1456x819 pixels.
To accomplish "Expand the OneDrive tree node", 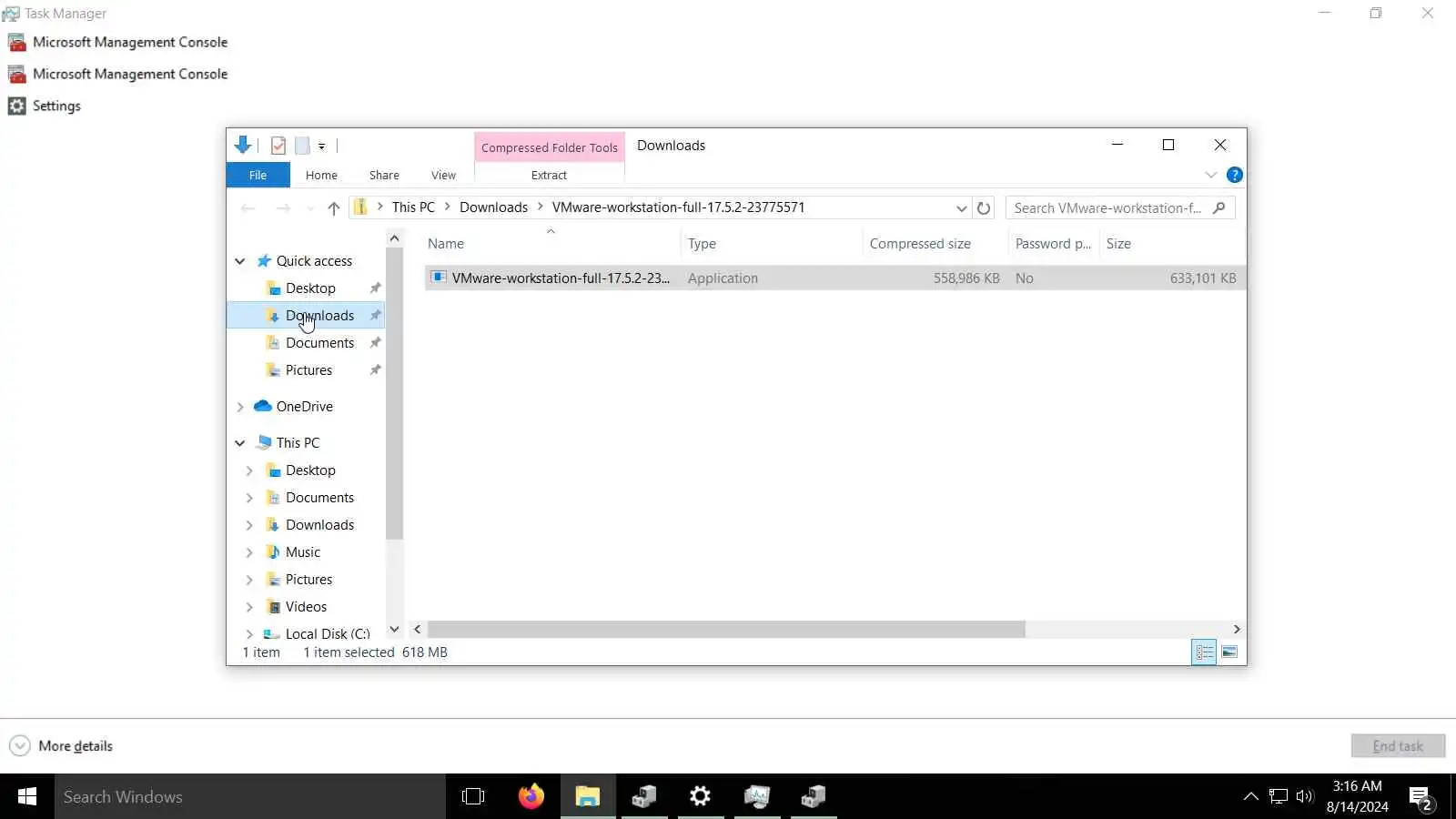I will pyautogui.click(x=240, y=407).
